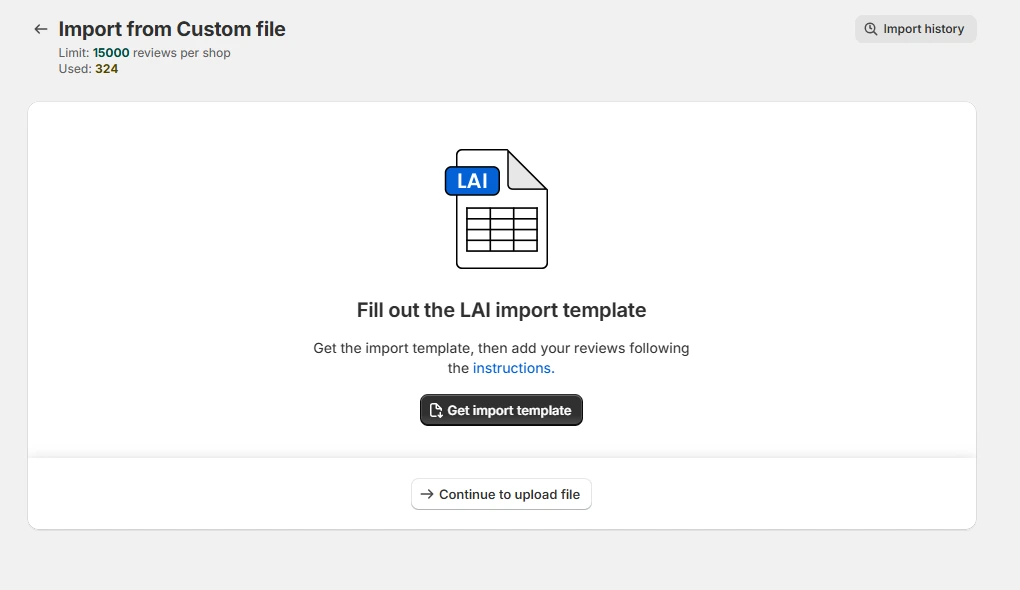Go back using the left arrow icon
Viewport: 1020px width, 590px height.
pos(40,29)
